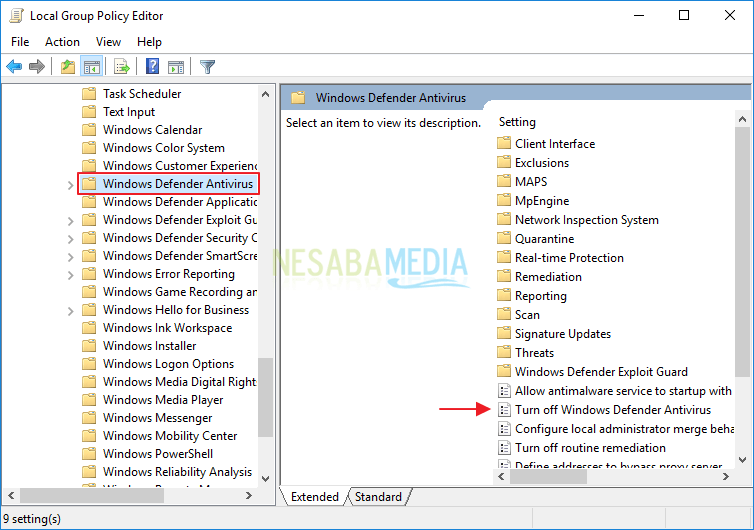The image size is (754, 530).
Task: Open the Action menu
Action: pos(62,42)
